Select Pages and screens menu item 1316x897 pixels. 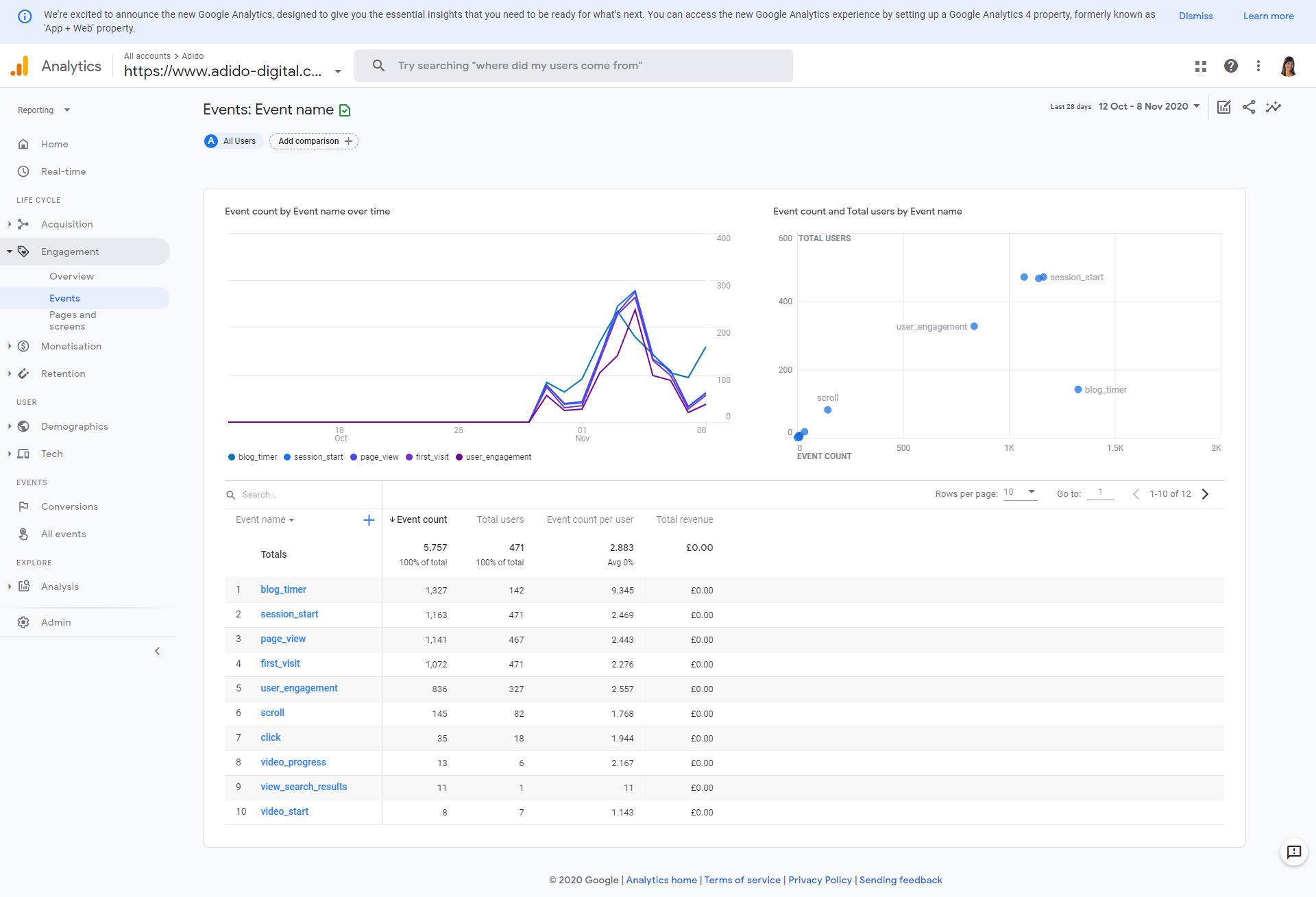[x=75, y=319]
